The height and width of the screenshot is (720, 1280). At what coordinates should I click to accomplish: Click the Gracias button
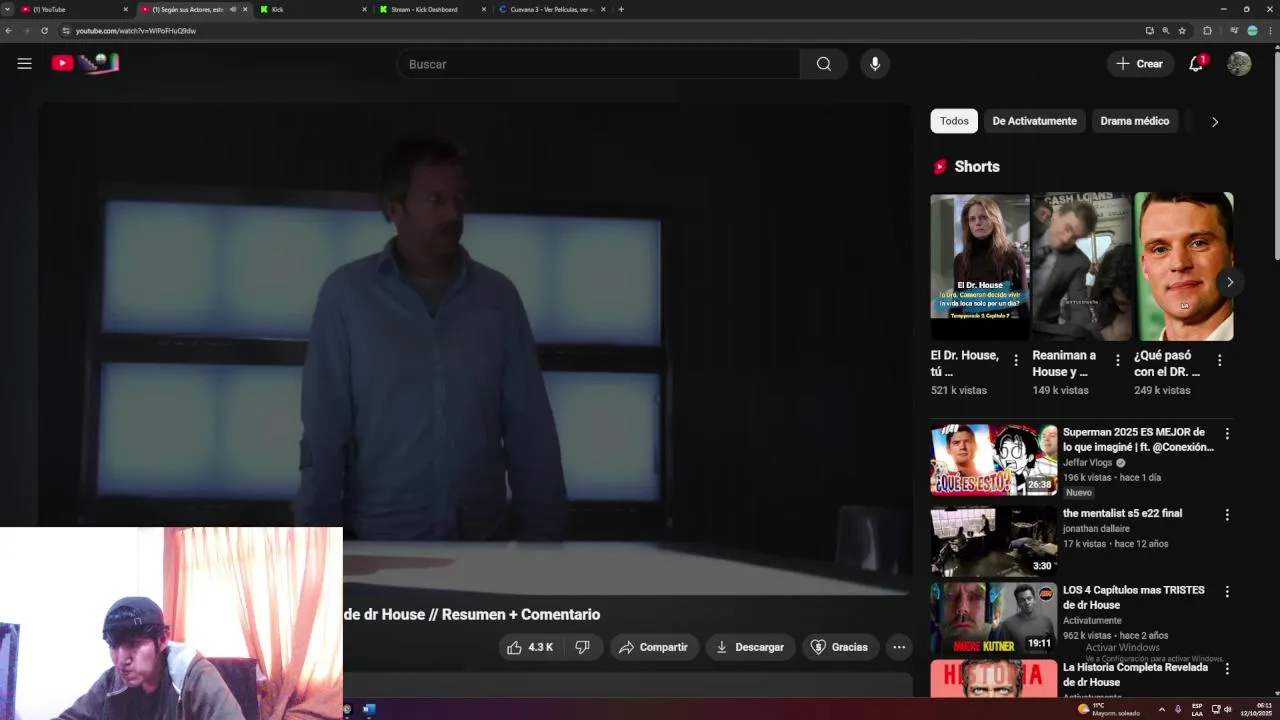[839, 647]
